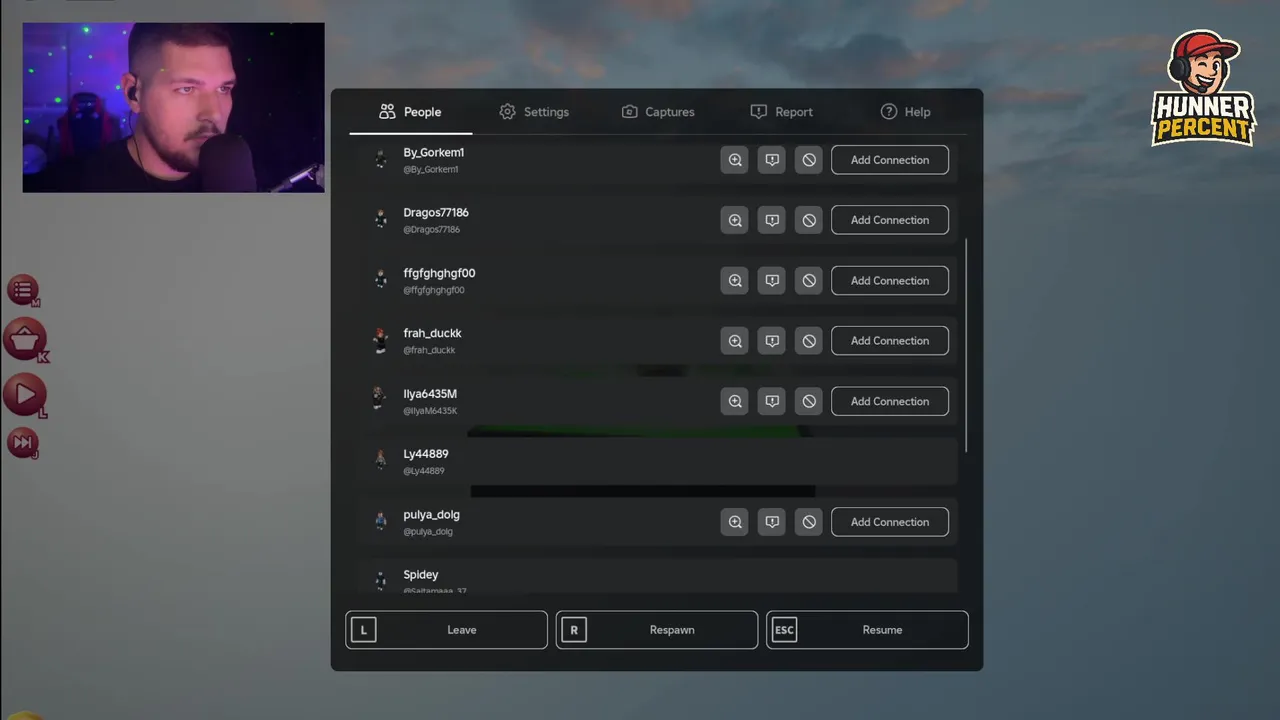Add Connection with pulya_dolg
Viewport: 1280px width, 720px height.
890,522
